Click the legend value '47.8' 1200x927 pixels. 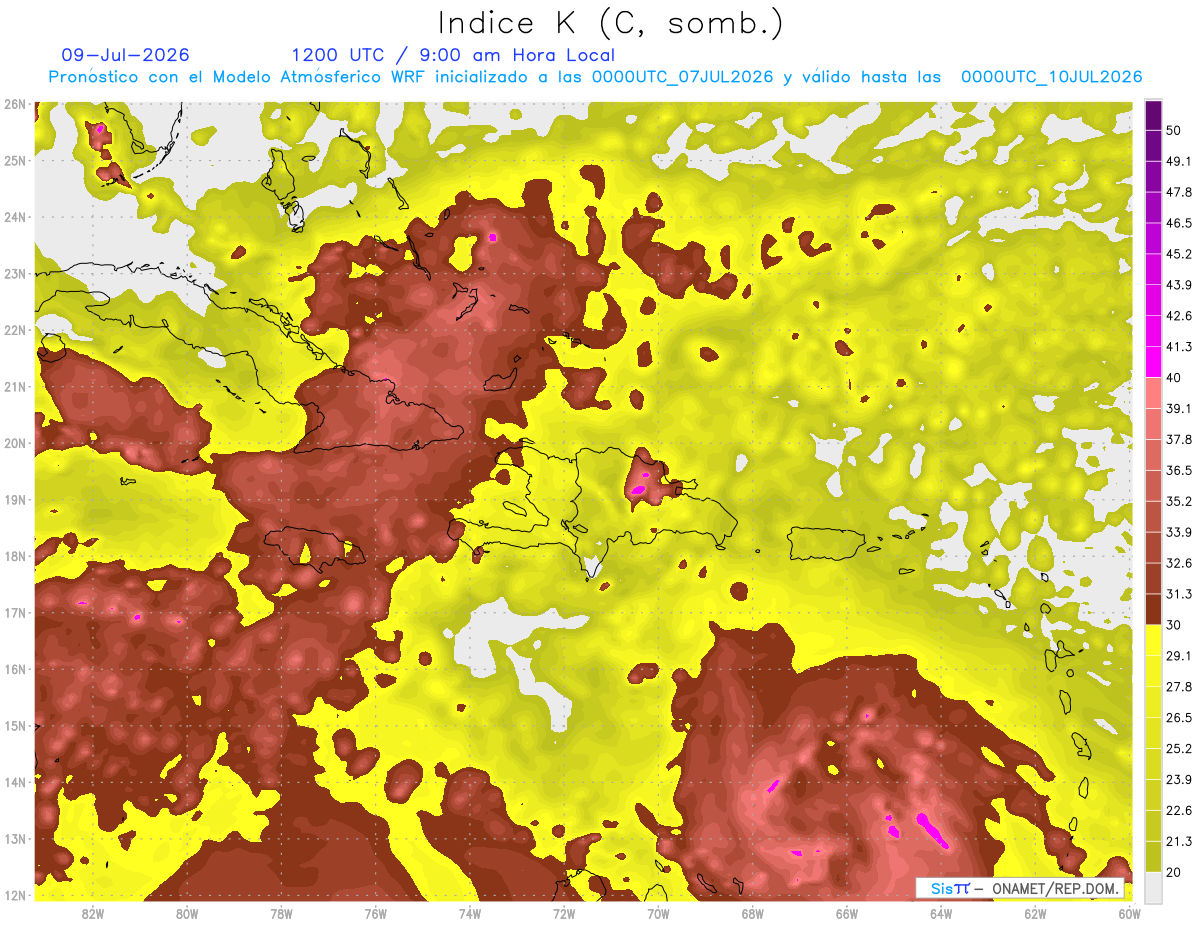(x=1178, y=192)
